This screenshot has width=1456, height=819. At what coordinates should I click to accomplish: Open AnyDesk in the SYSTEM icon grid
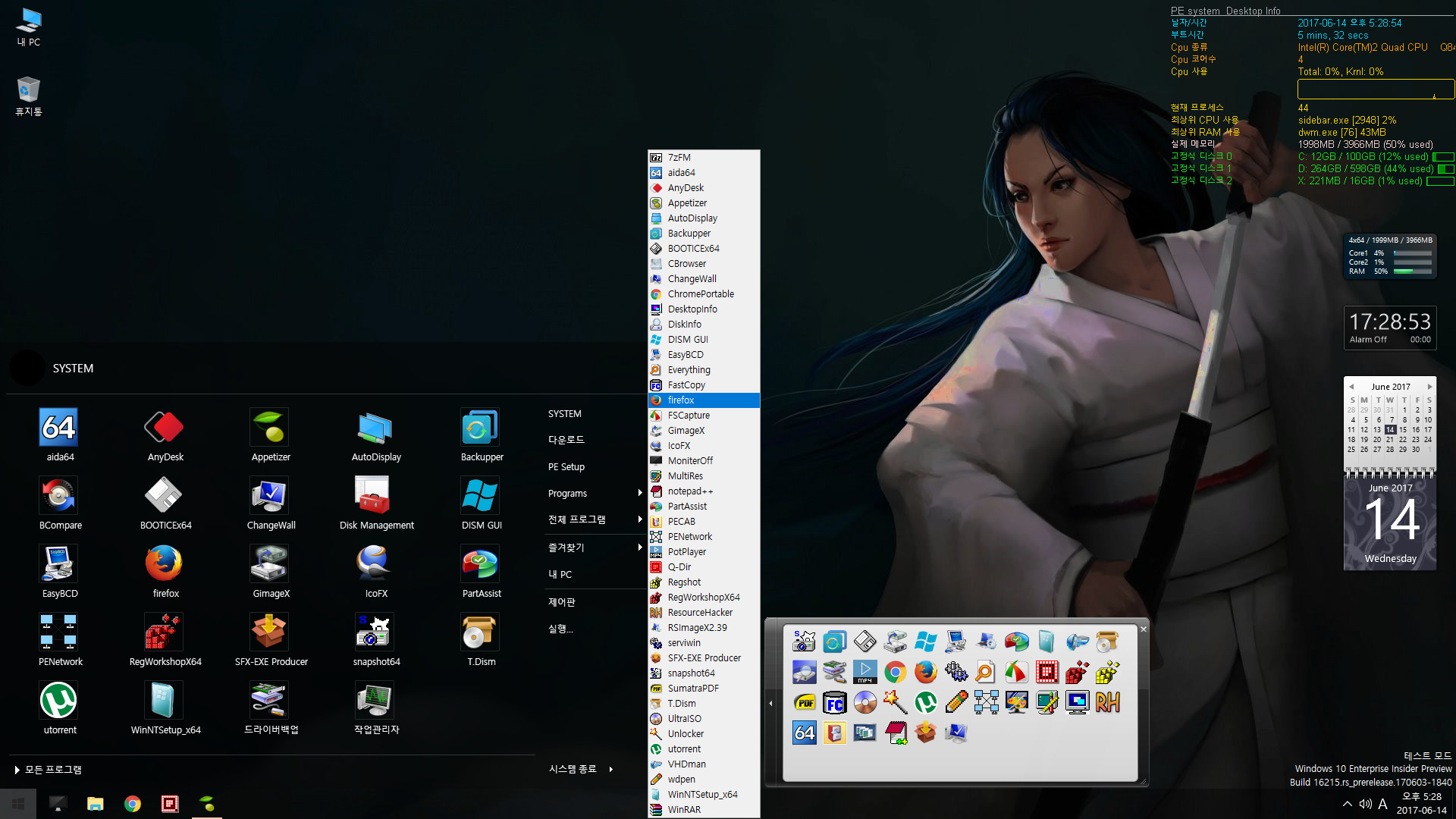point(165,435)
